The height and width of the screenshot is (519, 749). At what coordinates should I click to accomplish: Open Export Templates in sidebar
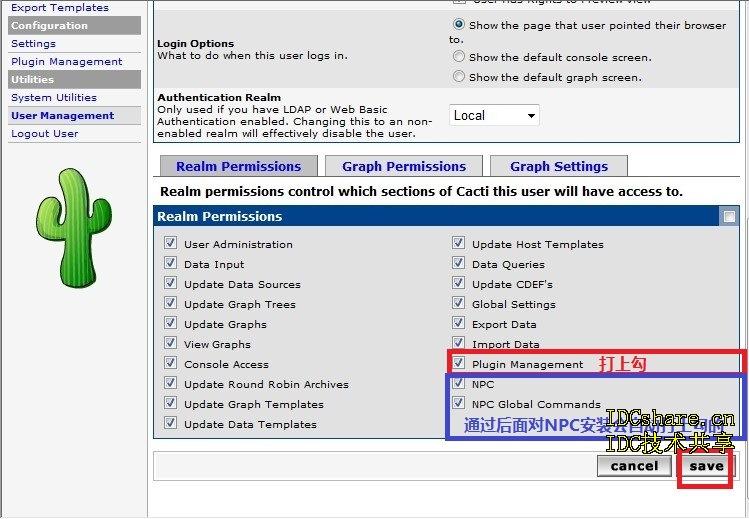pyautogui.click(x=60, y=8)
